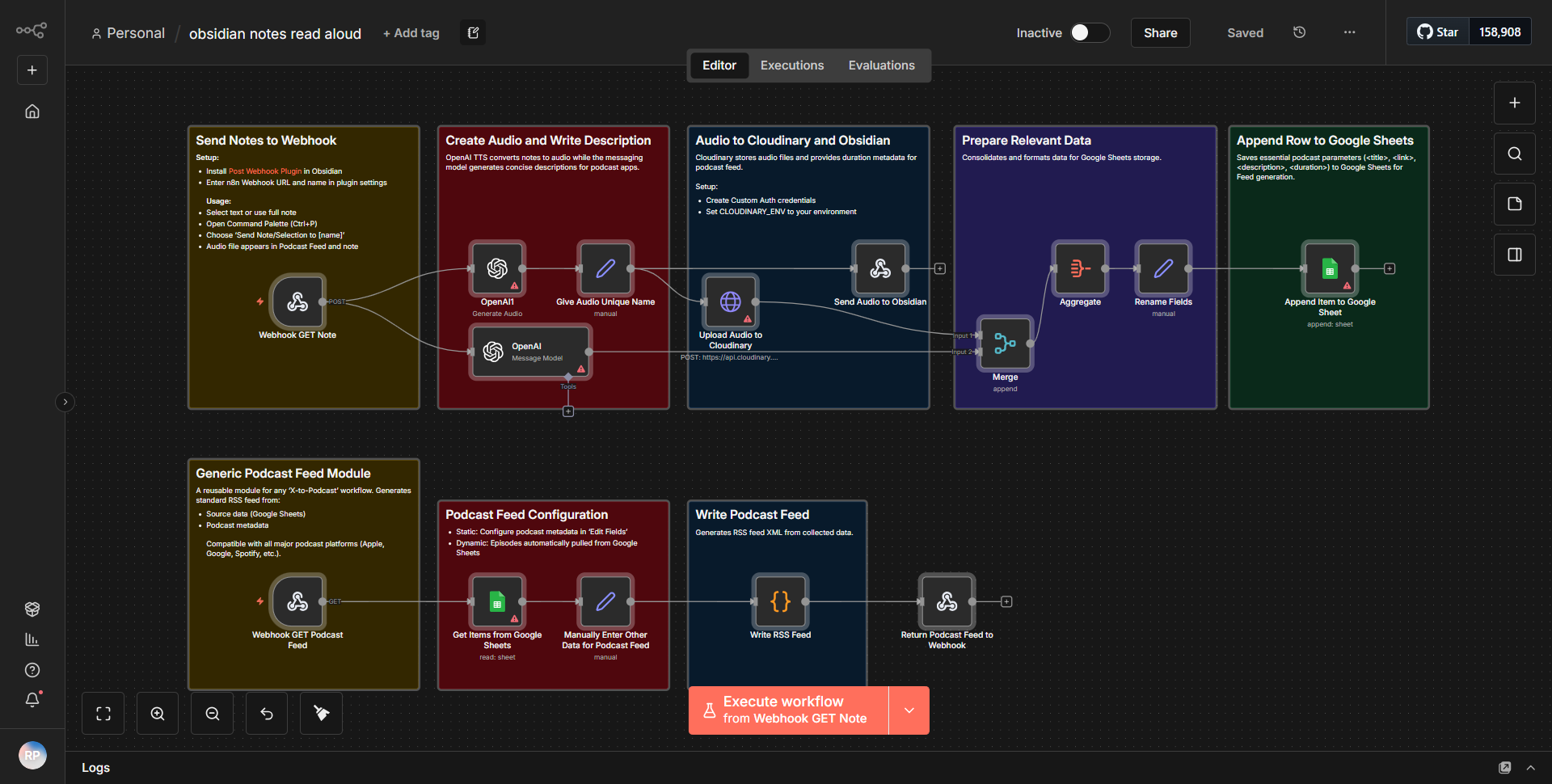Select the Write RSS Feed code node
Image resolution: width=1552 pixels, height=784 pixels.
pos(780,601)
